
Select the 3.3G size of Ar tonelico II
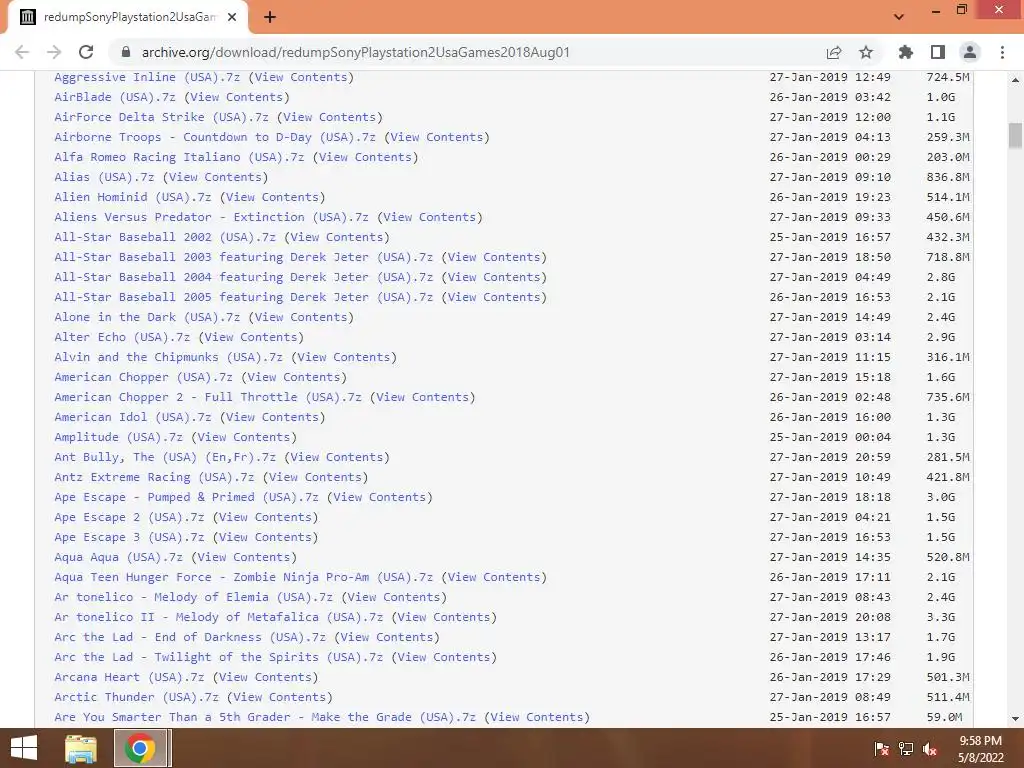[940, 617]
